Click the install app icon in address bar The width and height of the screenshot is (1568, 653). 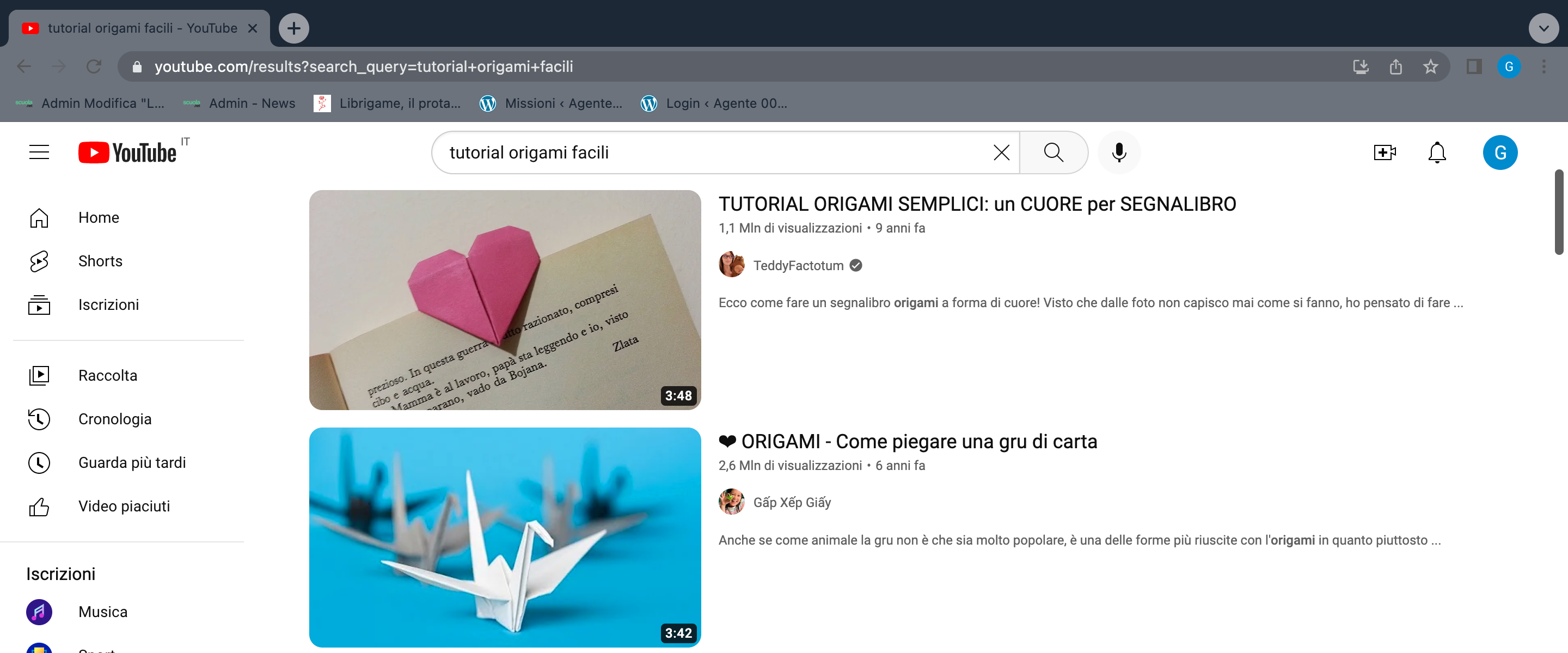pos(1361,66)
